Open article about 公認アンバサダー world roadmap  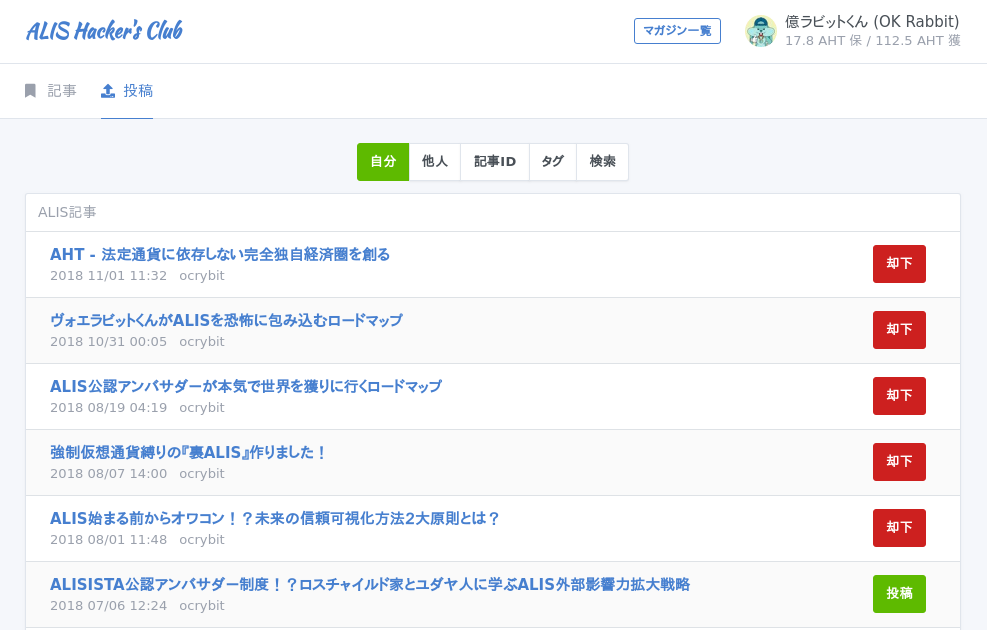[x=245, y=386]
